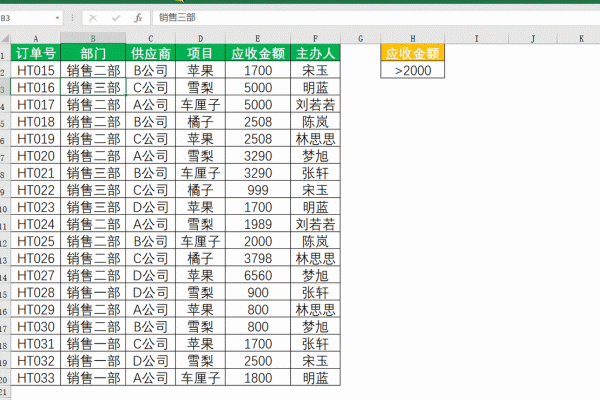600x400 pixels.
Task: Open the insert function fx dialog
Action: pos(138,18)
